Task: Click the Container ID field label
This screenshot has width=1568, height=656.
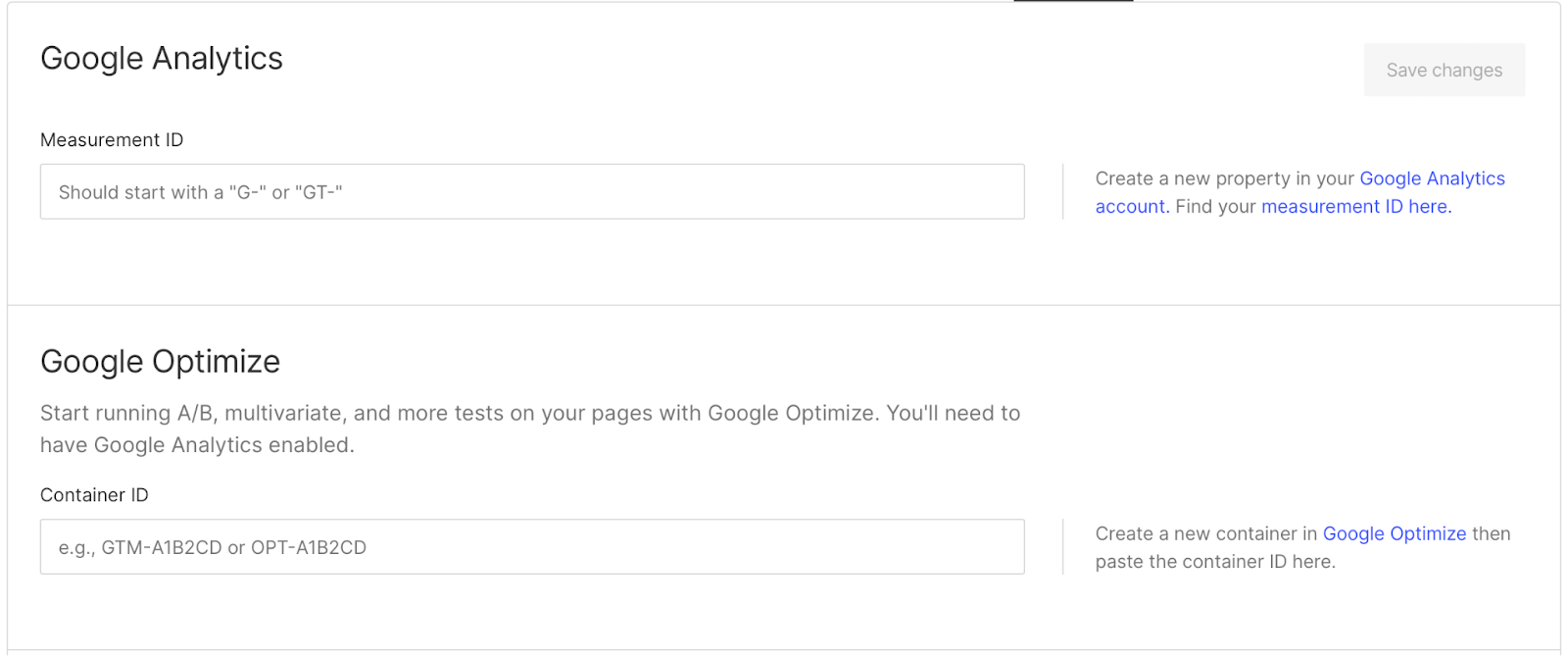Action: coord(94,495)
